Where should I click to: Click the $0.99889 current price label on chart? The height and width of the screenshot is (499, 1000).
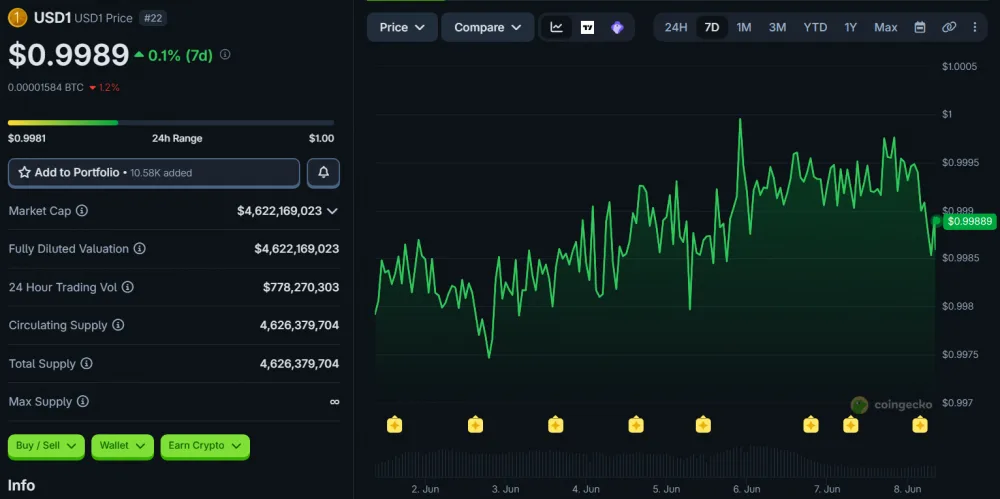[969, 221]
